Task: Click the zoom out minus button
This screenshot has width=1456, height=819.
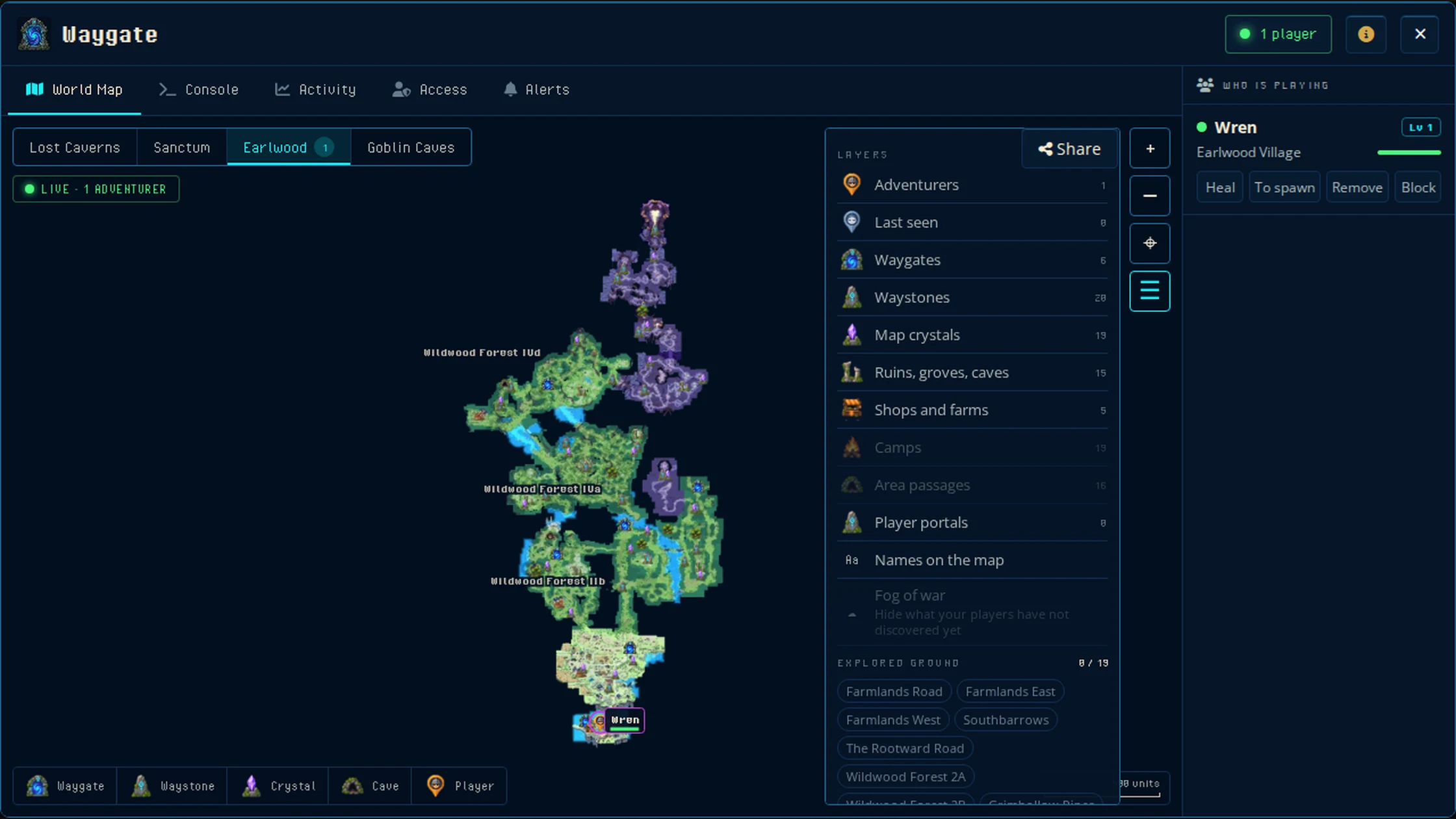Action: [x=1149, y=196]
